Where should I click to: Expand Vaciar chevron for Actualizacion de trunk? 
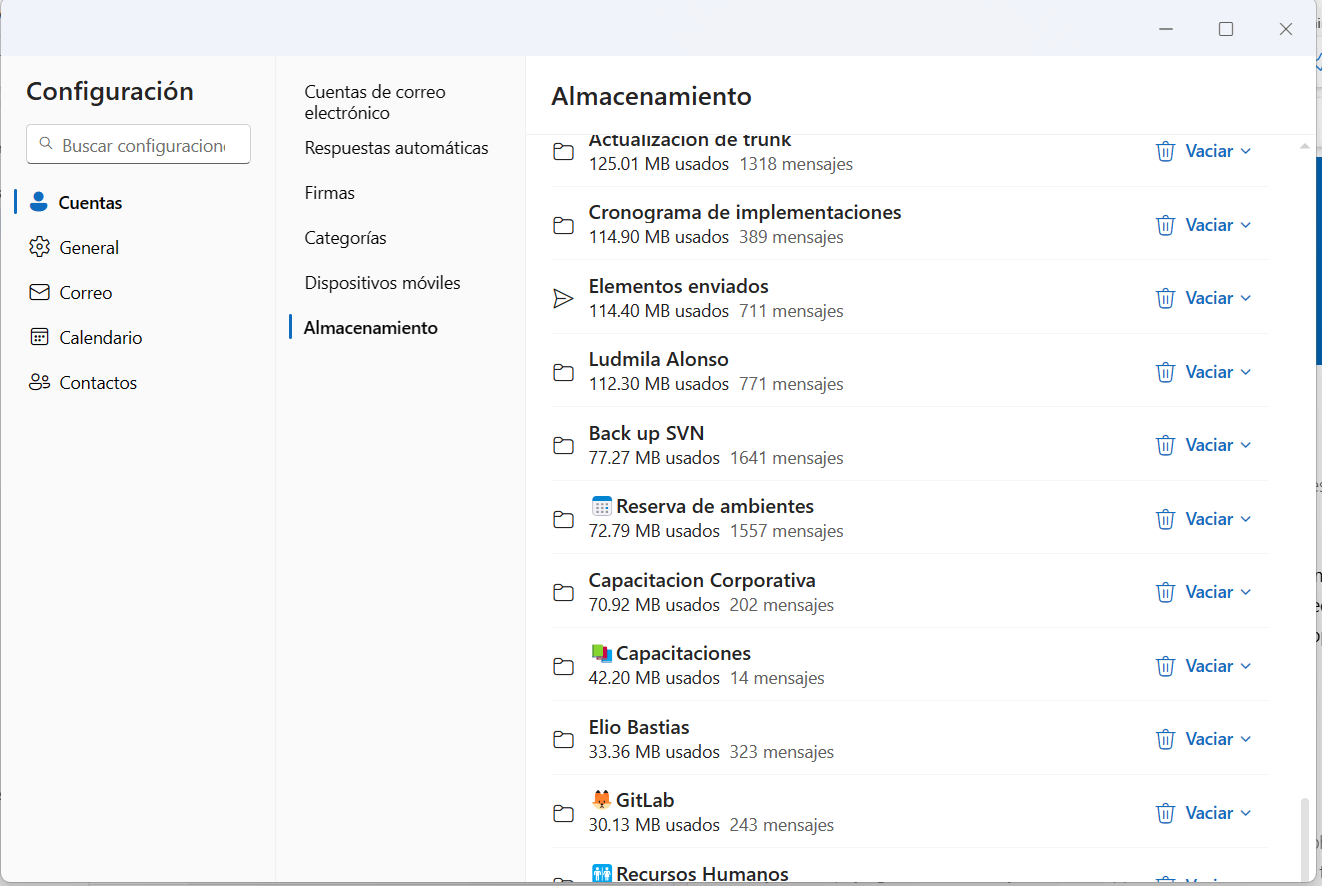pyautogui.click(x=1245, y=151)
